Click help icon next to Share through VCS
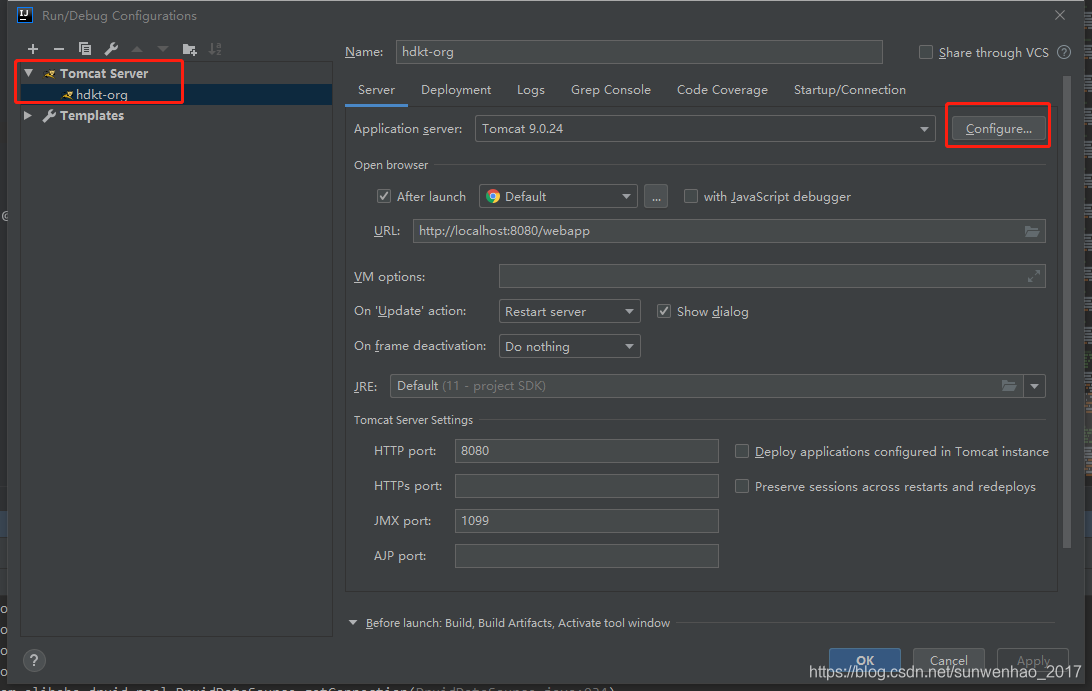The height and width of the screenshot is (691, 1092). coord(1064,52)
